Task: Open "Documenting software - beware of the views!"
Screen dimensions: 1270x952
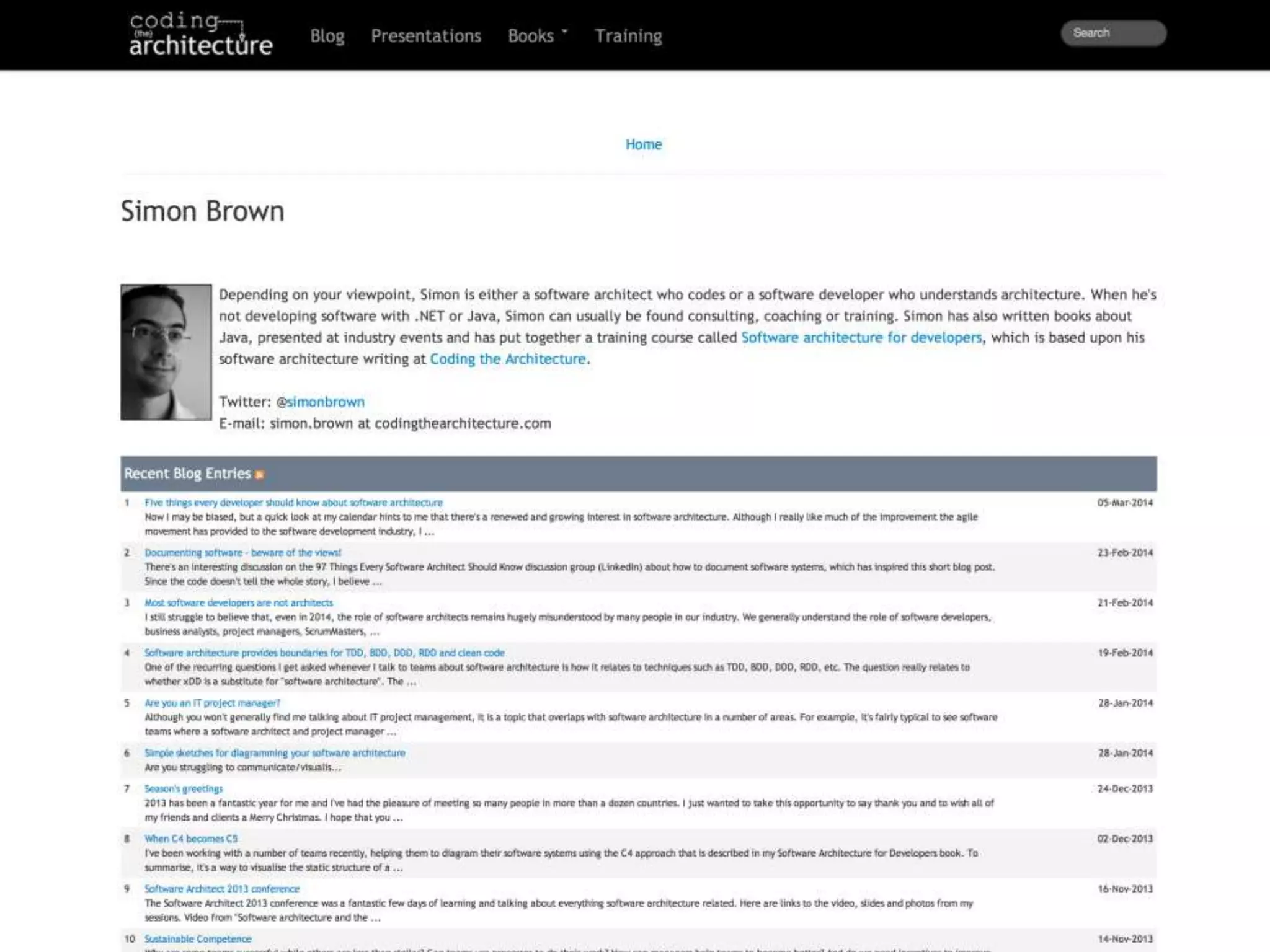Action: (242, 553)
